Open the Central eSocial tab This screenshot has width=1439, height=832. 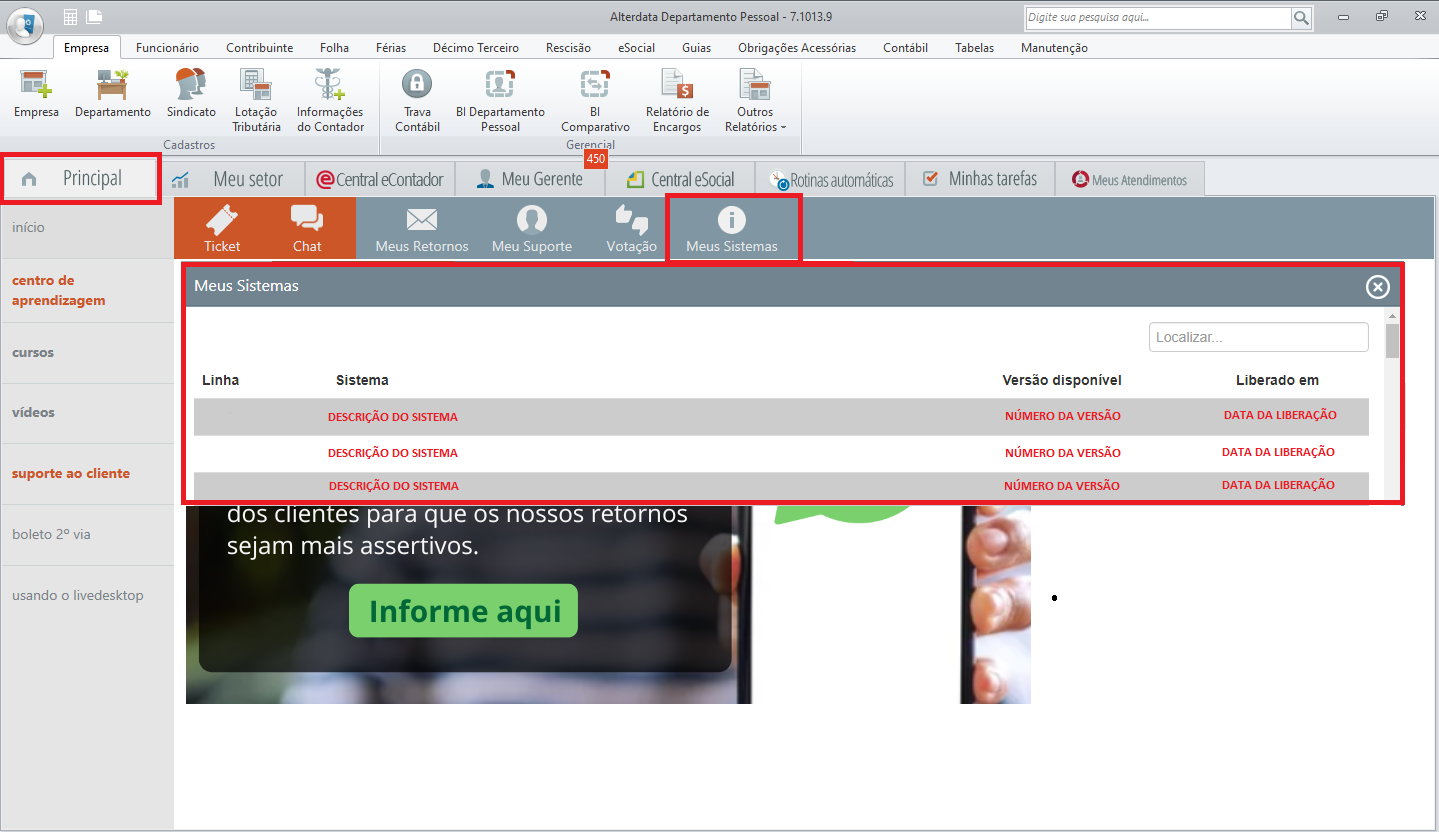[x=680, y=179]
